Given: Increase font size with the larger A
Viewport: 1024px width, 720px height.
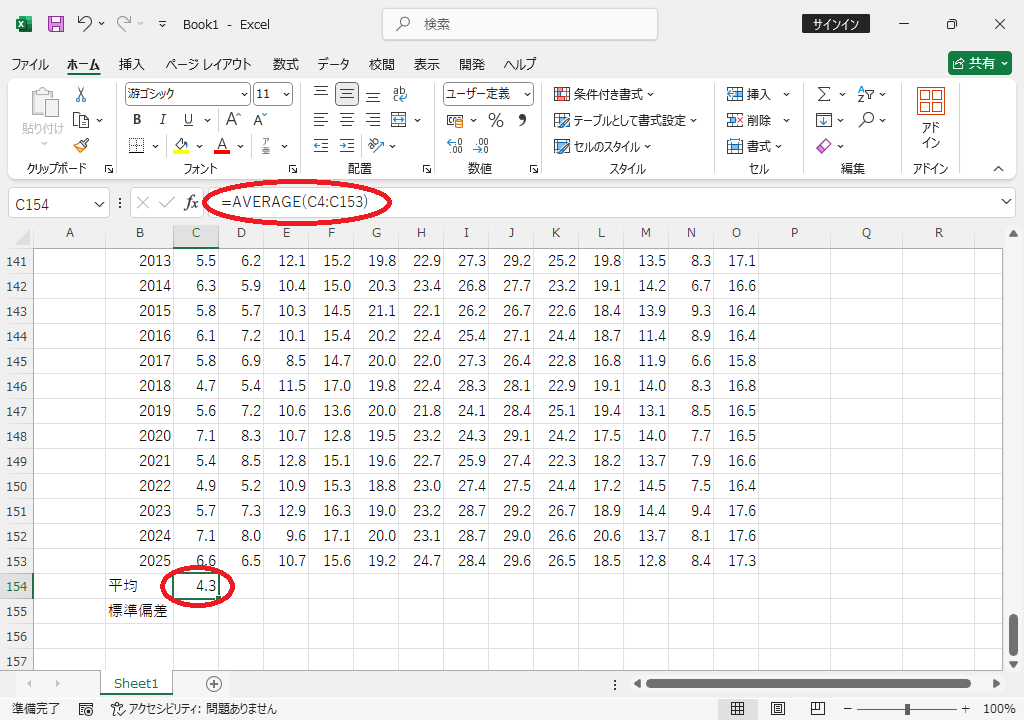Looking at the screenshot, I should click(x=233, y=120).
